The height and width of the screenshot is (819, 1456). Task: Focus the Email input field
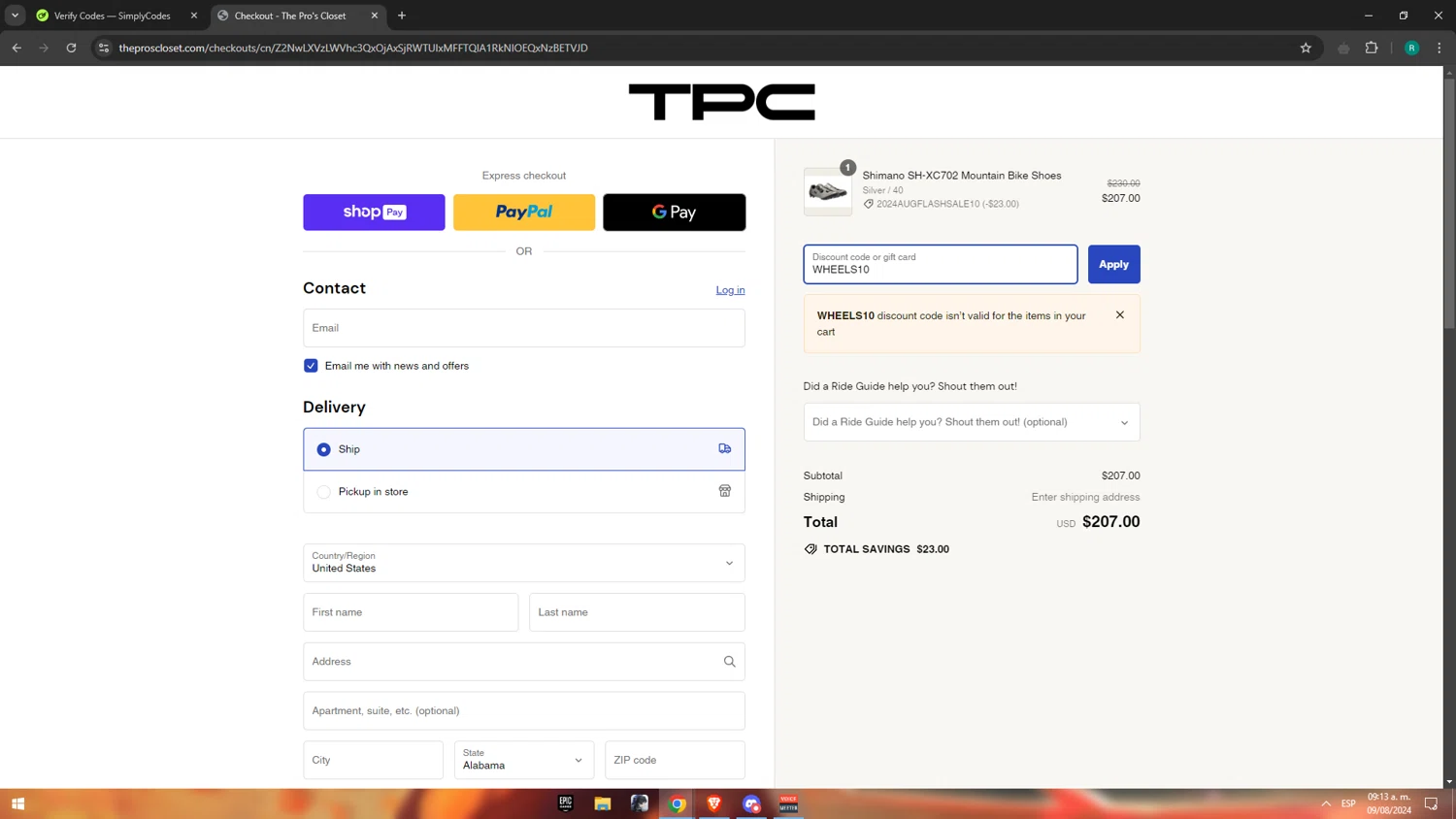pos(524,328)
